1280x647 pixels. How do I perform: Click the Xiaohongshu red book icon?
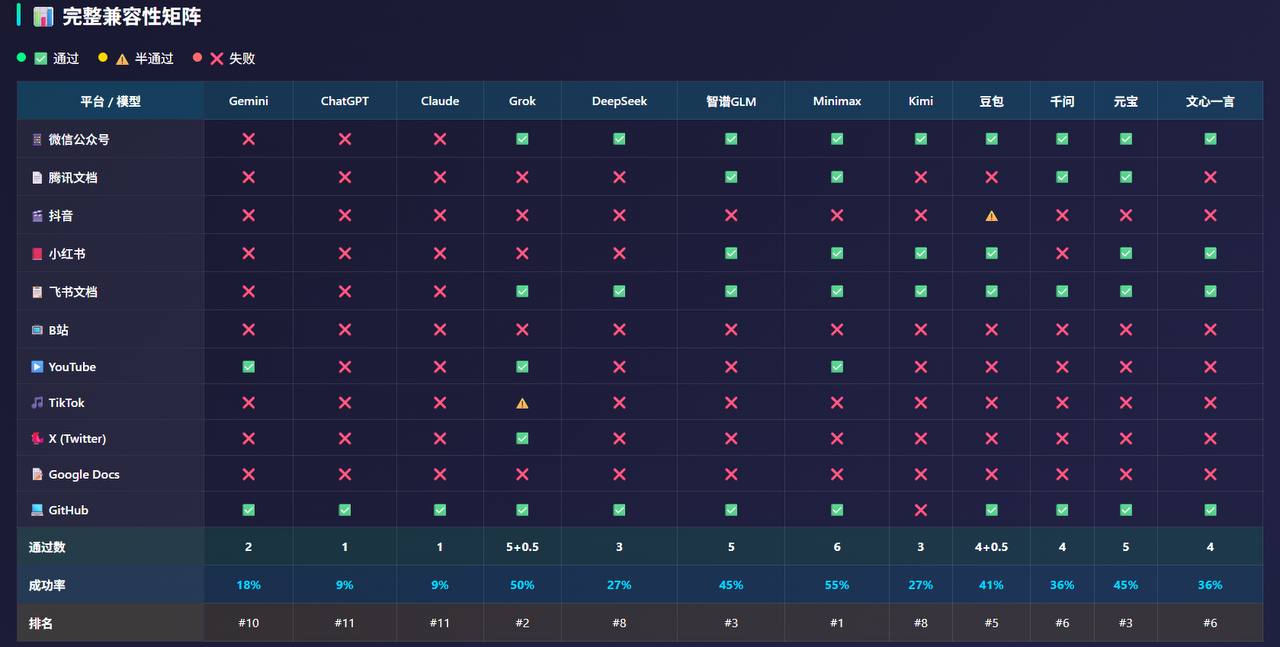click(x=37, y=254)
